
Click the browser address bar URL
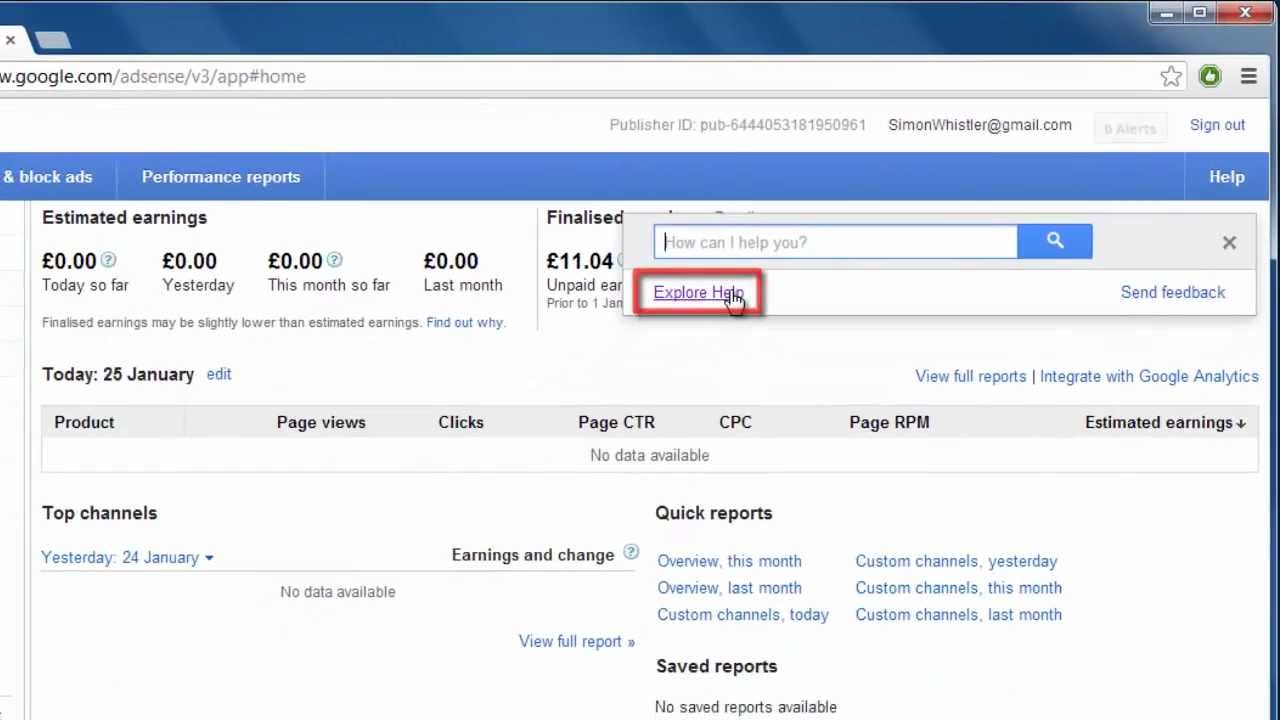coord(153,76)
